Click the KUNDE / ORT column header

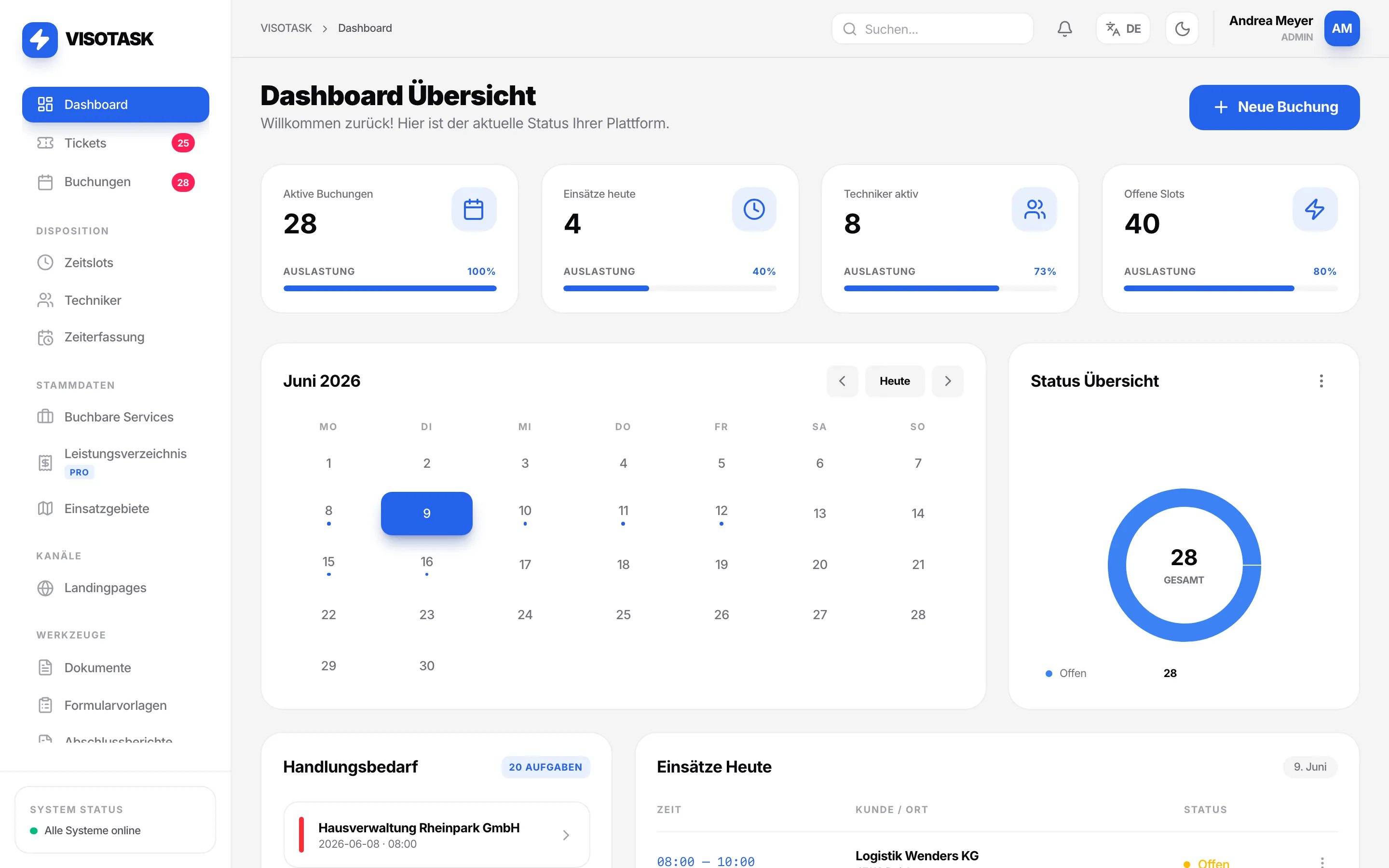(891, 810)
